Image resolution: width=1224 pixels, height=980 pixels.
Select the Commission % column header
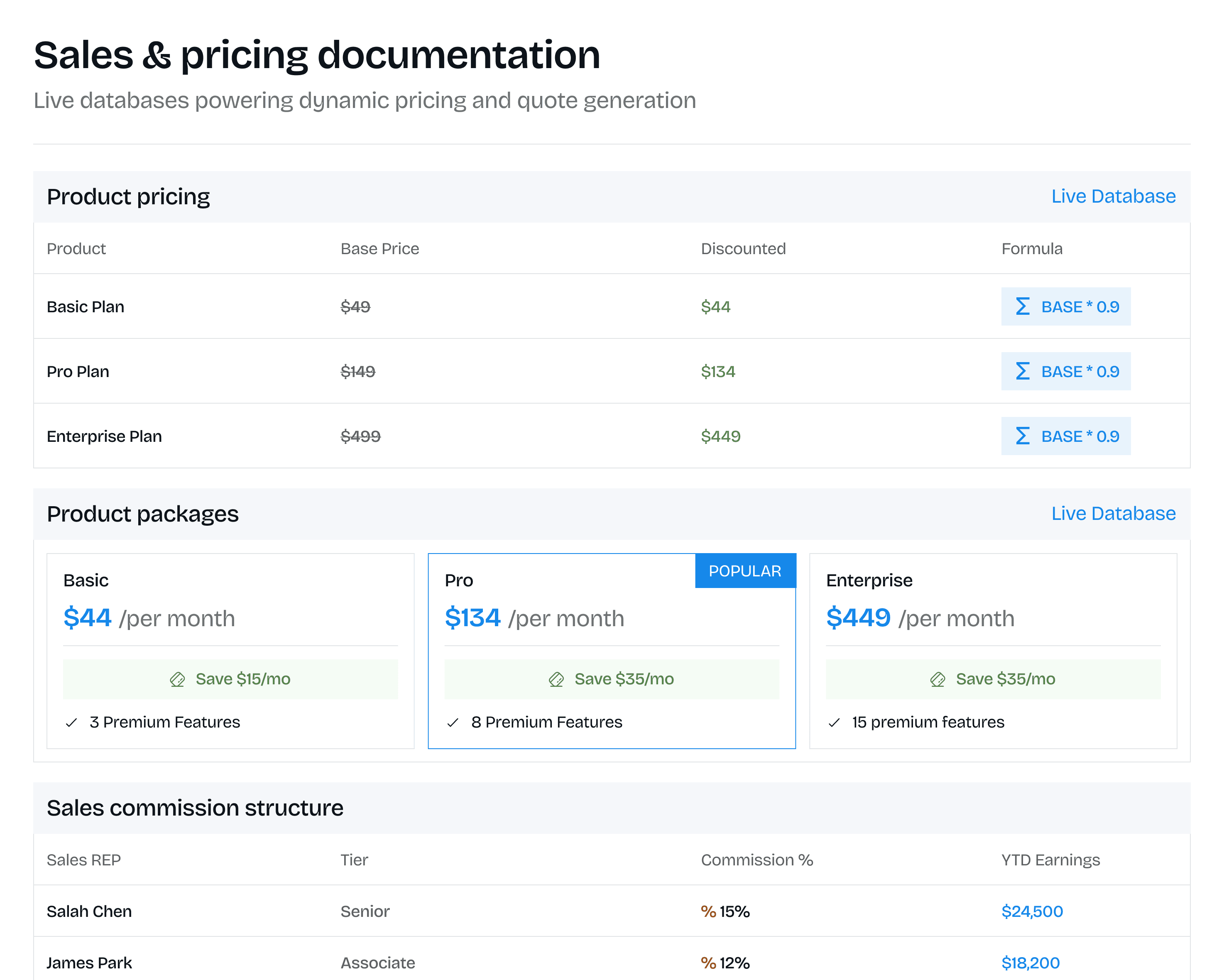coord(757,860)
